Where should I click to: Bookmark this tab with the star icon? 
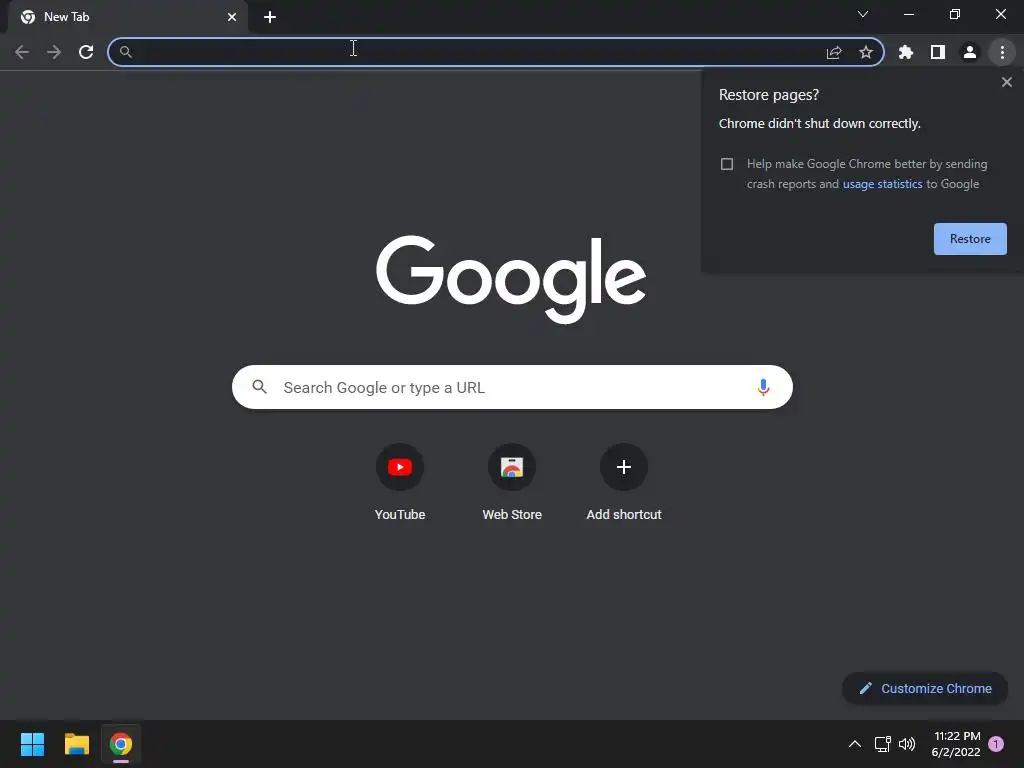click(x=866, y=52)
